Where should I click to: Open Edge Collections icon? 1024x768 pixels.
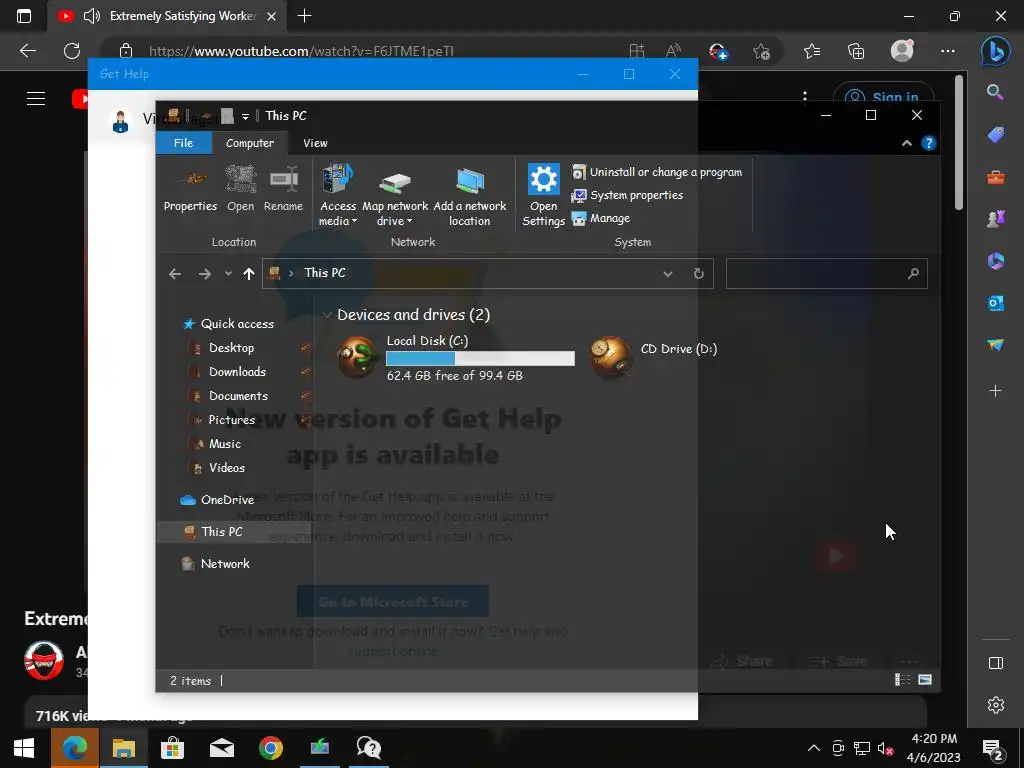tap(856, 51)
